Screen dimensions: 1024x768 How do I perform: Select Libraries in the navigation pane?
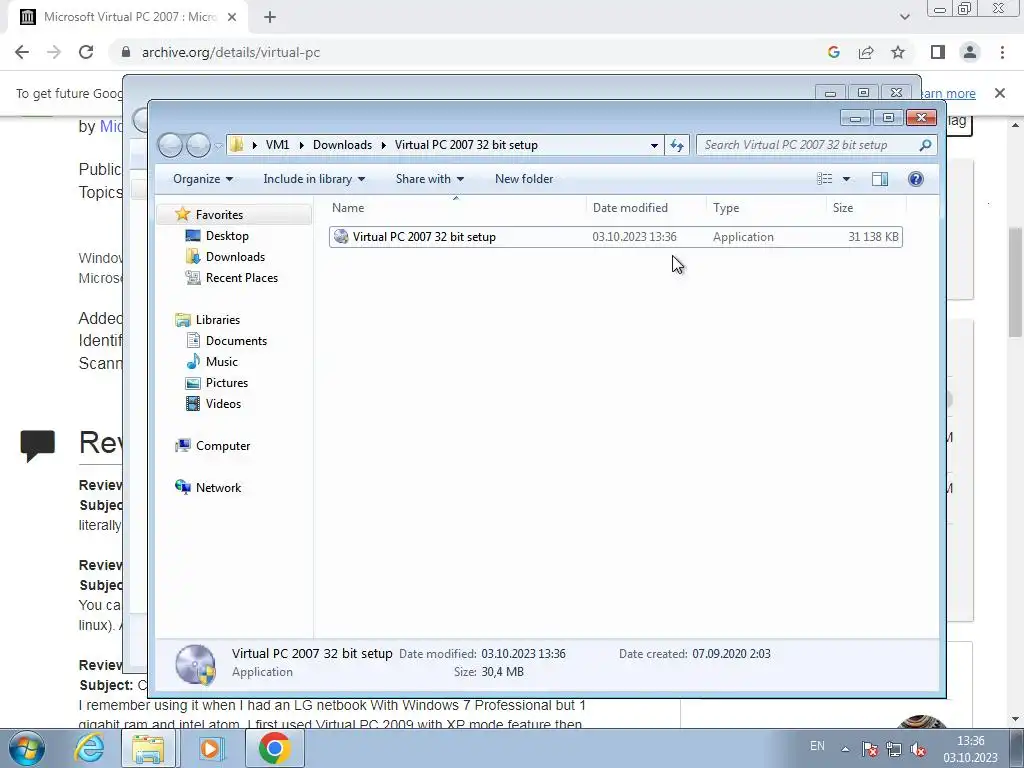pos(217,319)
